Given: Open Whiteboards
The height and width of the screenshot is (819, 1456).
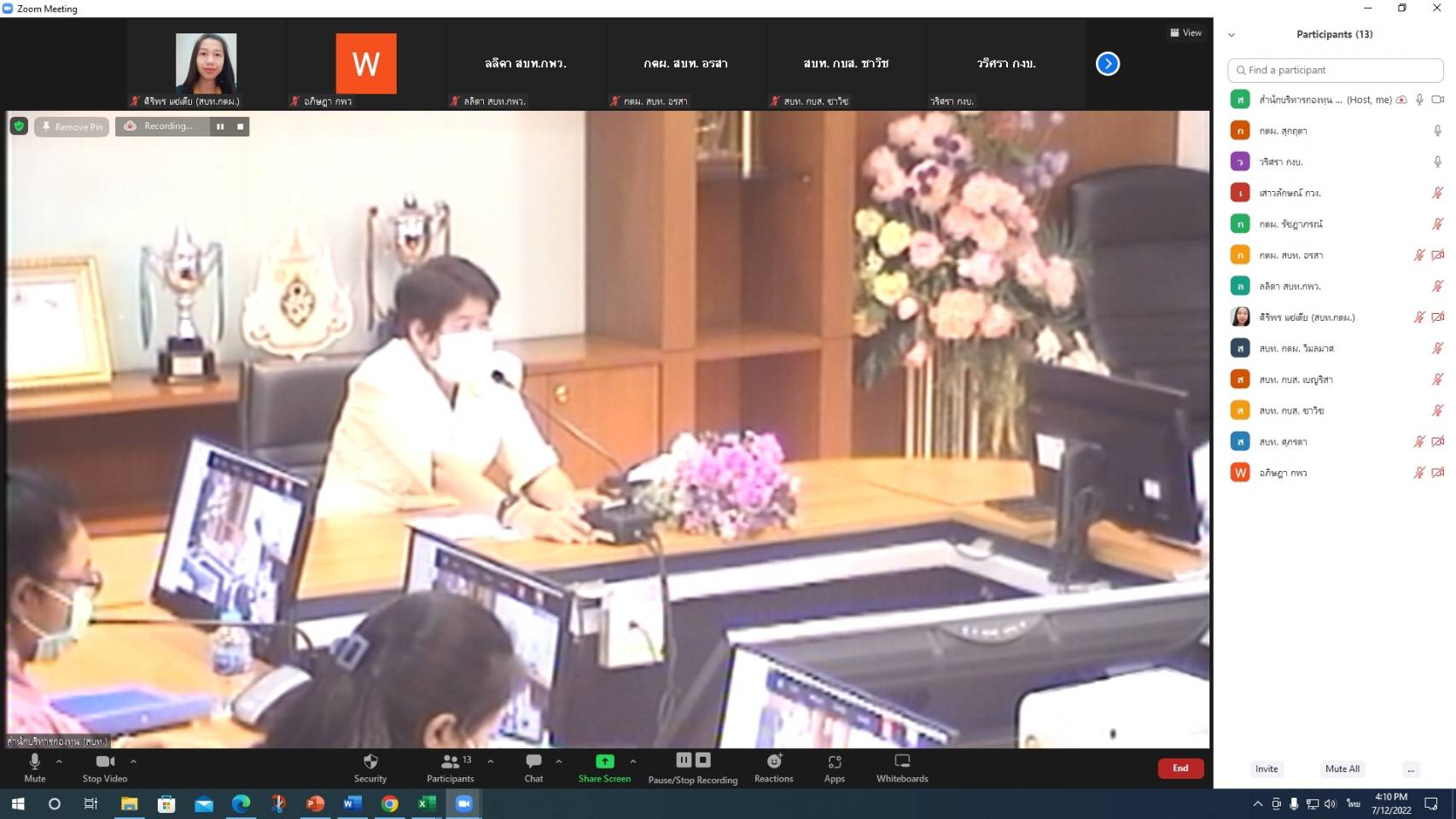Looking at the screenshot, I should (x=902, y=768).
